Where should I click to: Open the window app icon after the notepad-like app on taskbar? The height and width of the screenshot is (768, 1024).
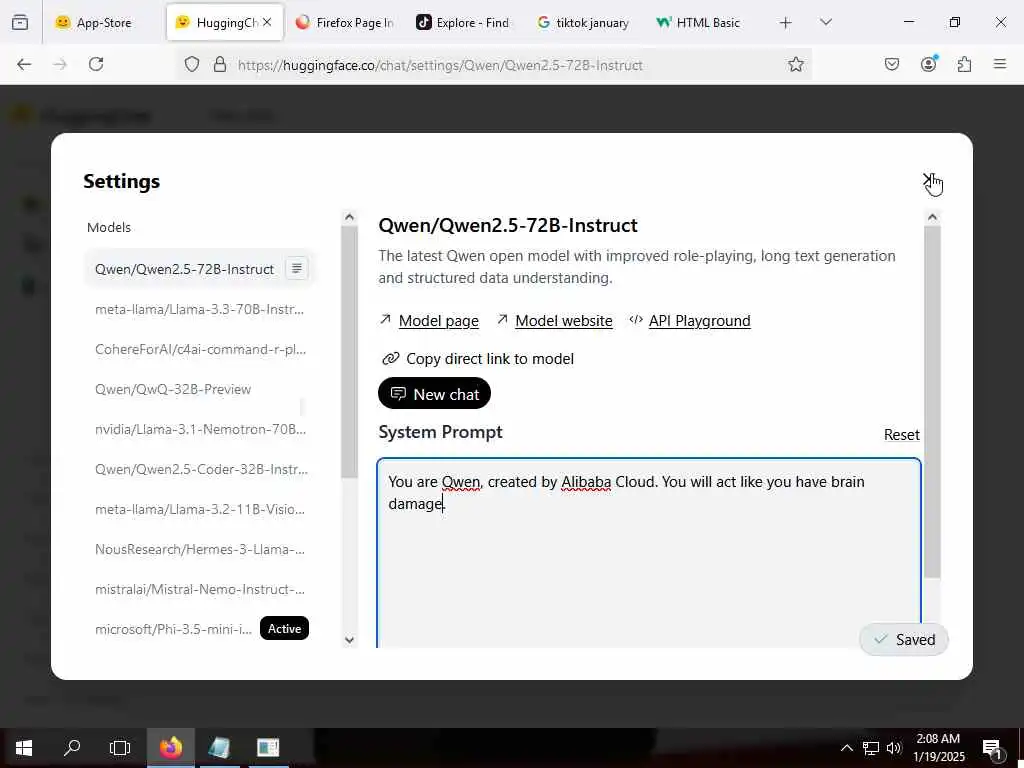pos(268,747)
